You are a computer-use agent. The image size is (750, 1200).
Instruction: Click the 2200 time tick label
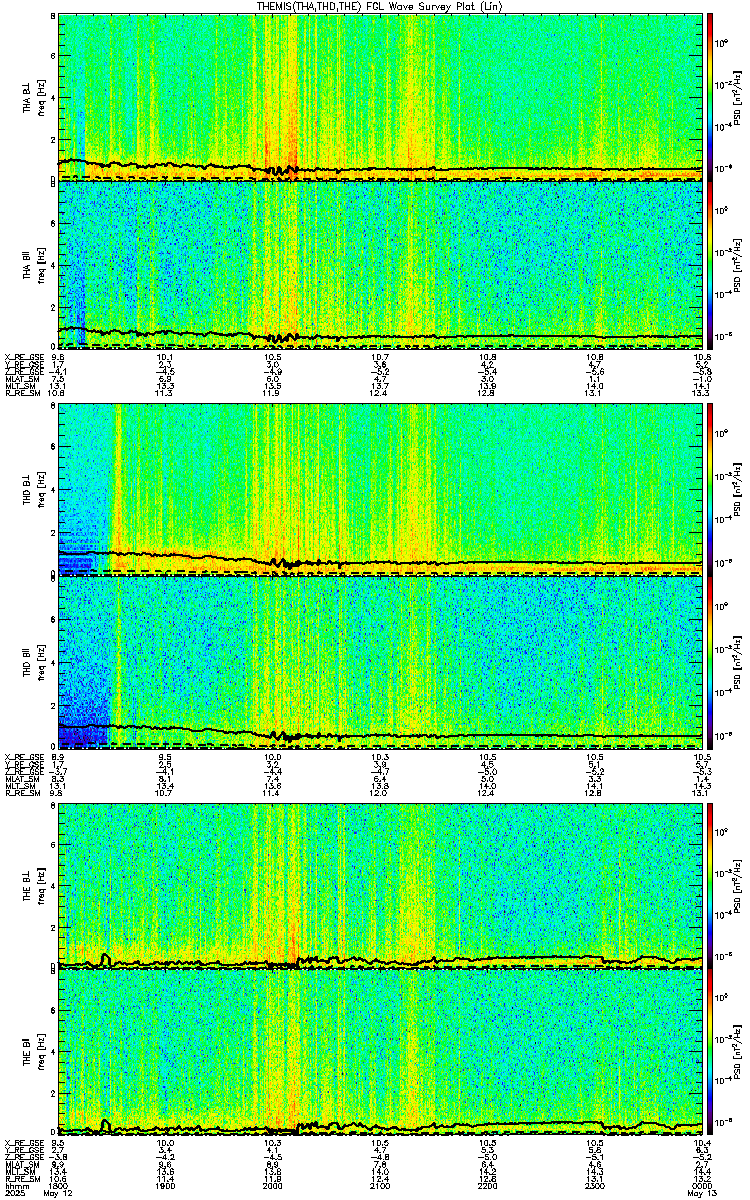[x=488, y=1186]
